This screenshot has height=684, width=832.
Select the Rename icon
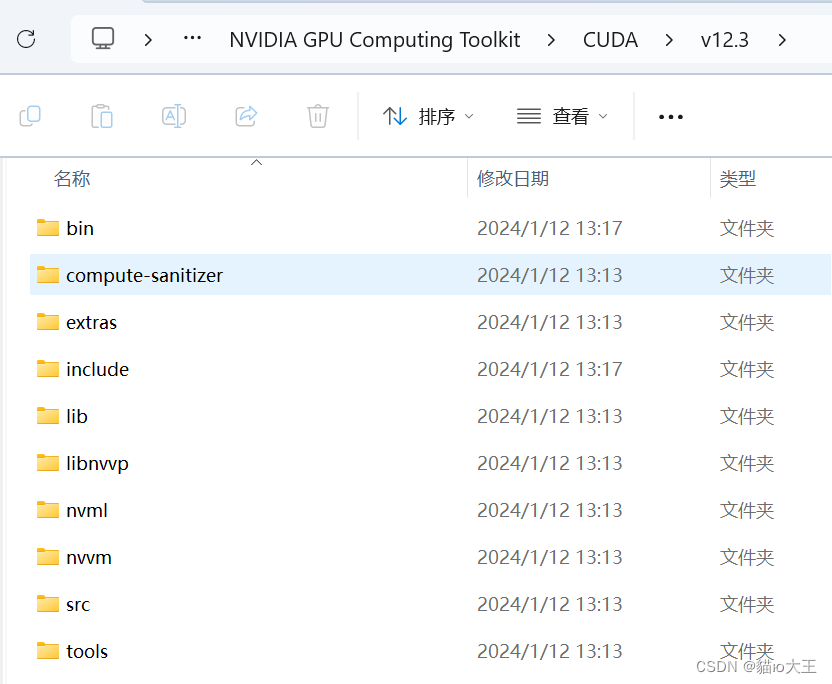[174, 116]
